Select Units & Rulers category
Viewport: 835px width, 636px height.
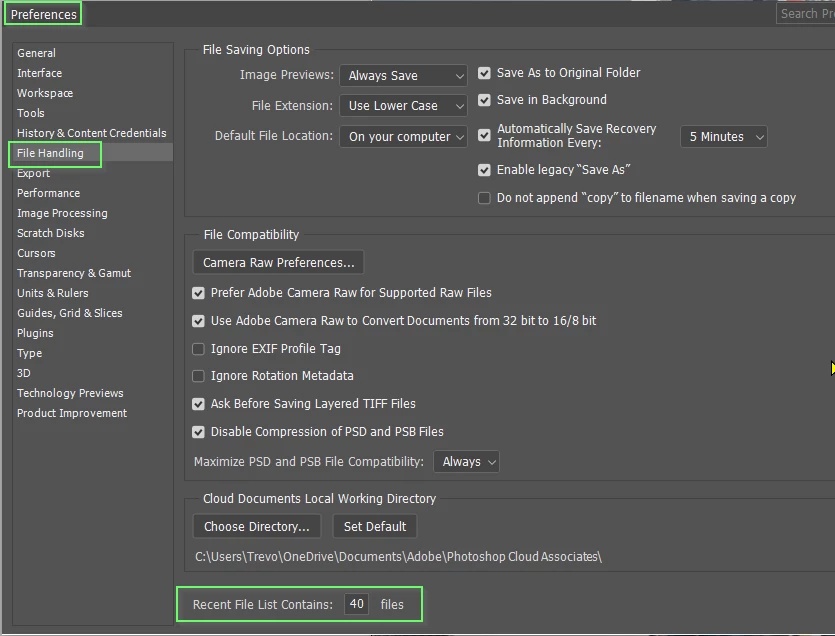pyautogui.click(x=53, y=293)
